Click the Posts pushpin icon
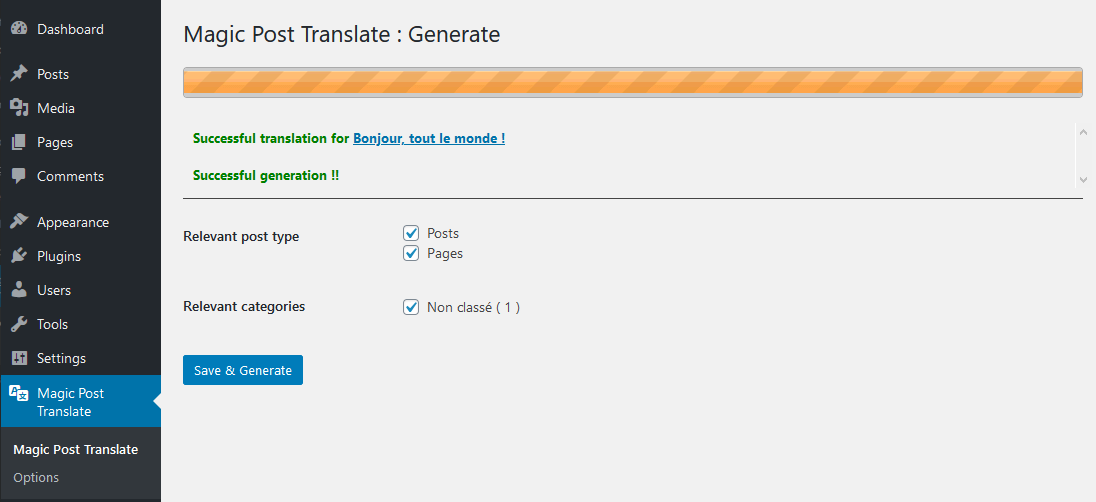This screenshot has height=502, width=1096. (19, 73)
